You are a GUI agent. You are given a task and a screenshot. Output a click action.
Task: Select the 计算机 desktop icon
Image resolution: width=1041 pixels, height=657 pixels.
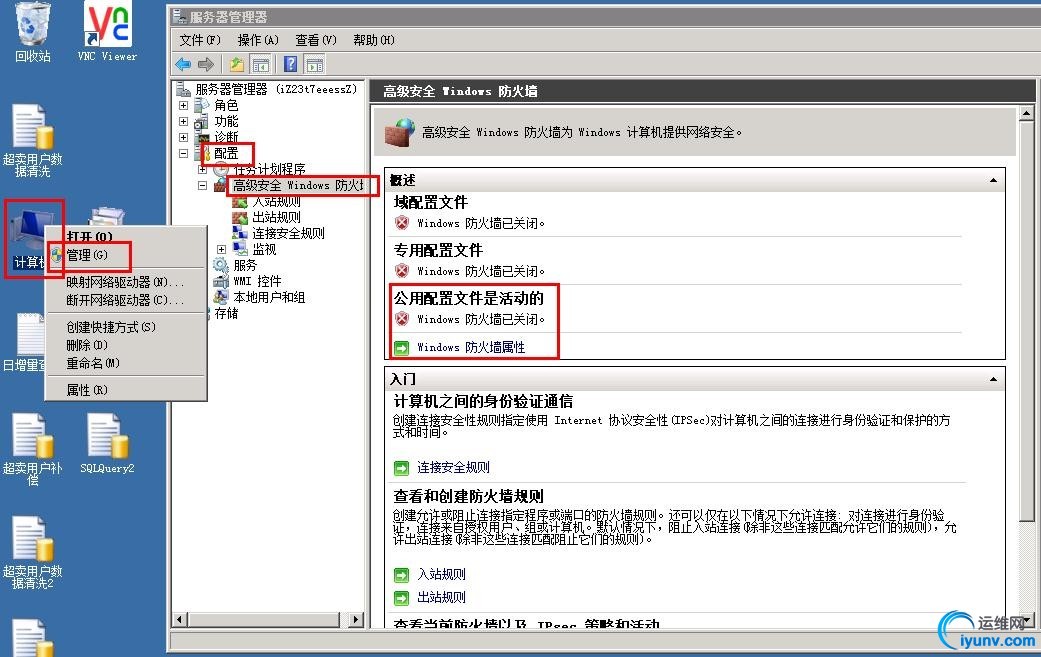point(29,239)
